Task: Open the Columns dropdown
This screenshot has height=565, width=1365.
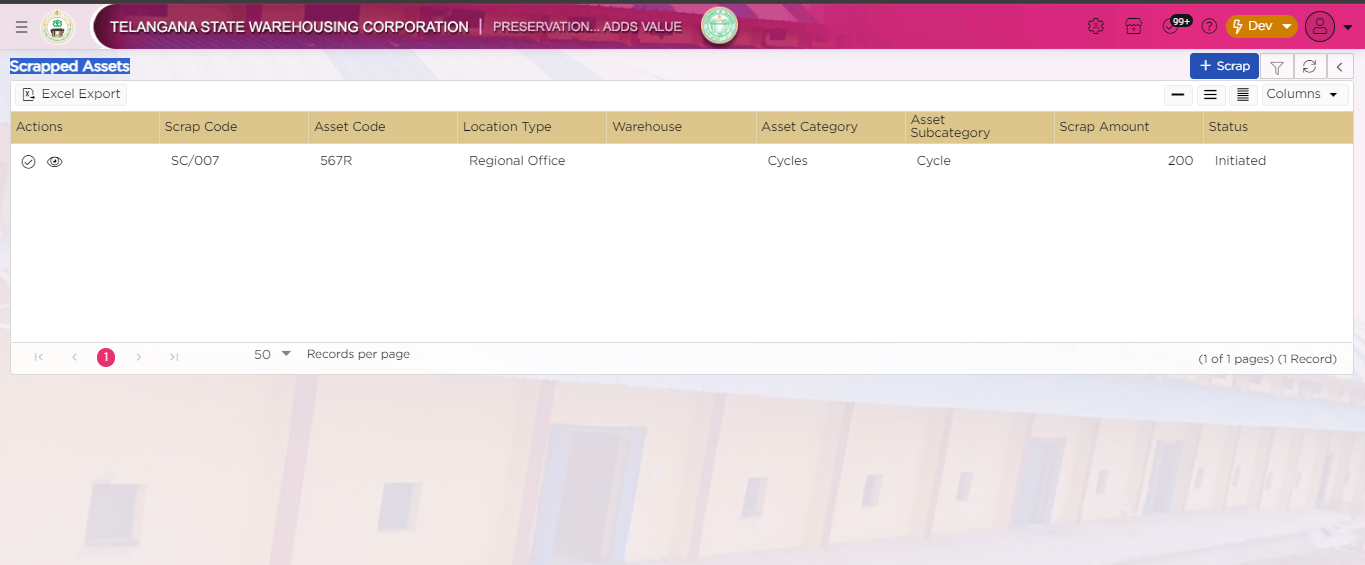Action: pos(1304,94)
